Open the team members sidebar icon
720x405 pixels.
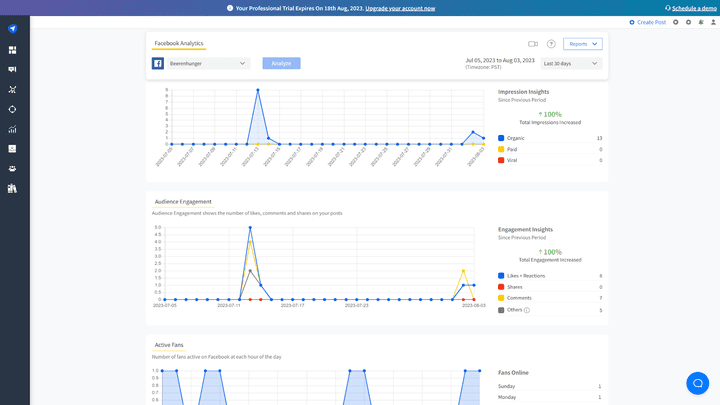click(x=13, y=168)
